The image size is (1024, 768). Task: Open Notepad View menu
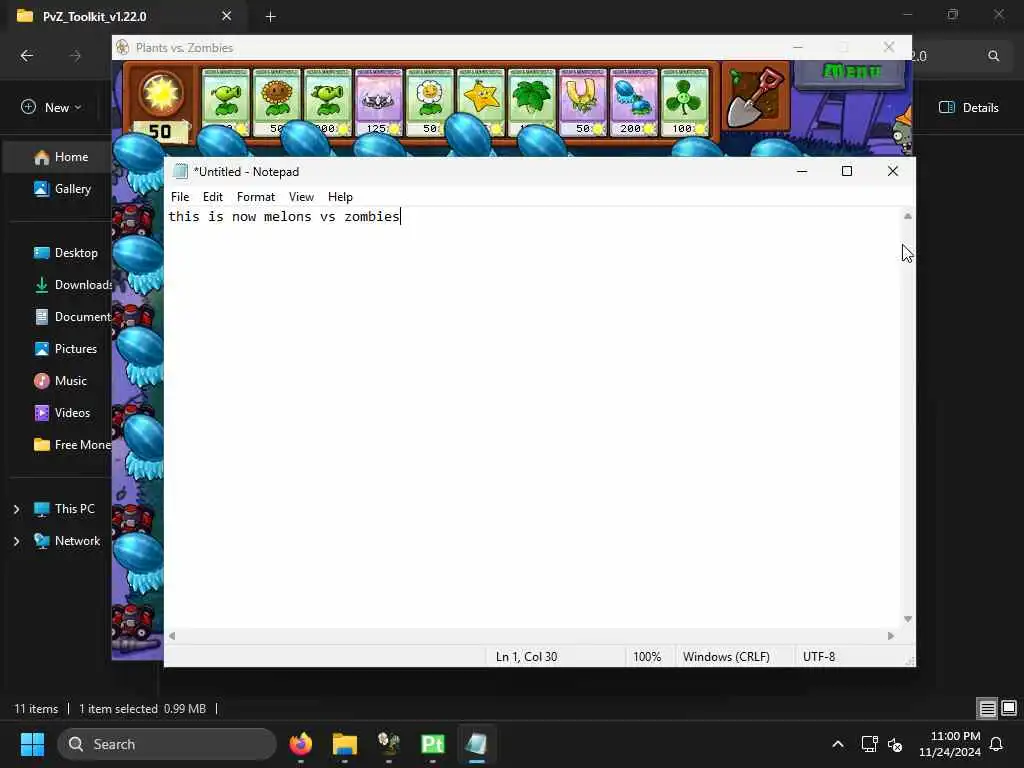(x=301, y=197)
